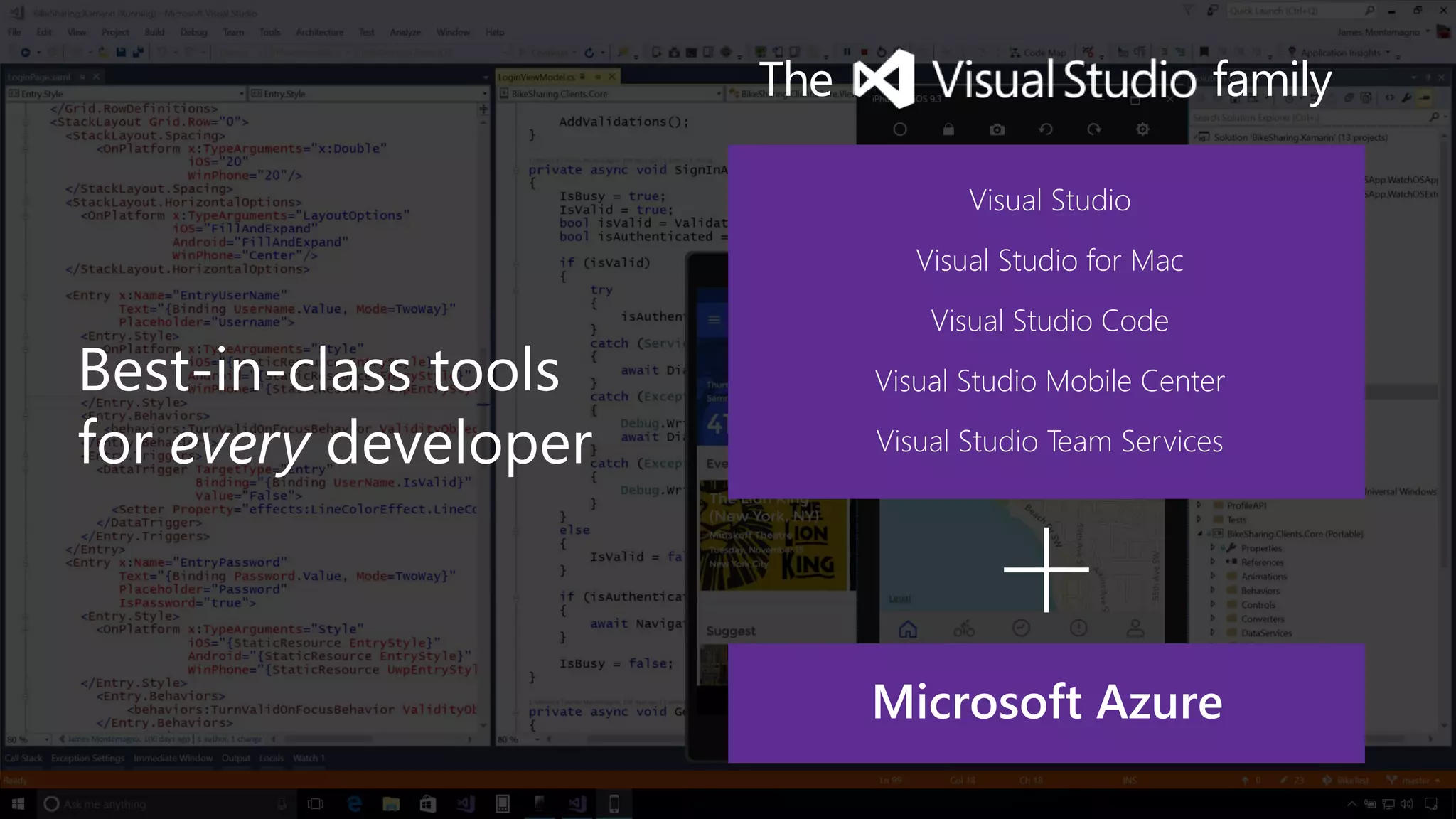Click the Save icon in the toolbar
Viewport: 1456px width, 819px height.
[x=121, y=53]
